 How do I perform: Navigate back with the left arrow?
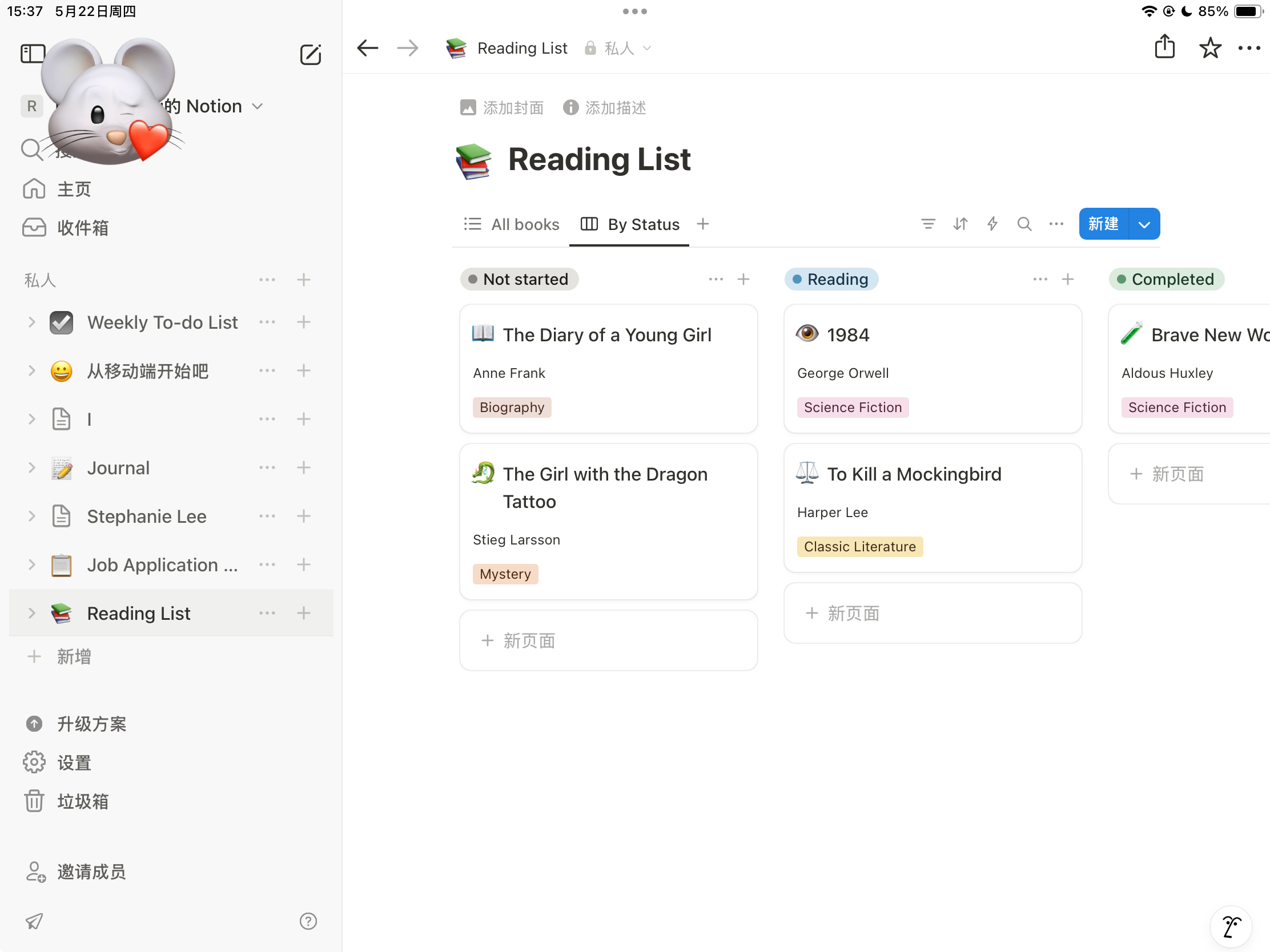pos(367,48)
